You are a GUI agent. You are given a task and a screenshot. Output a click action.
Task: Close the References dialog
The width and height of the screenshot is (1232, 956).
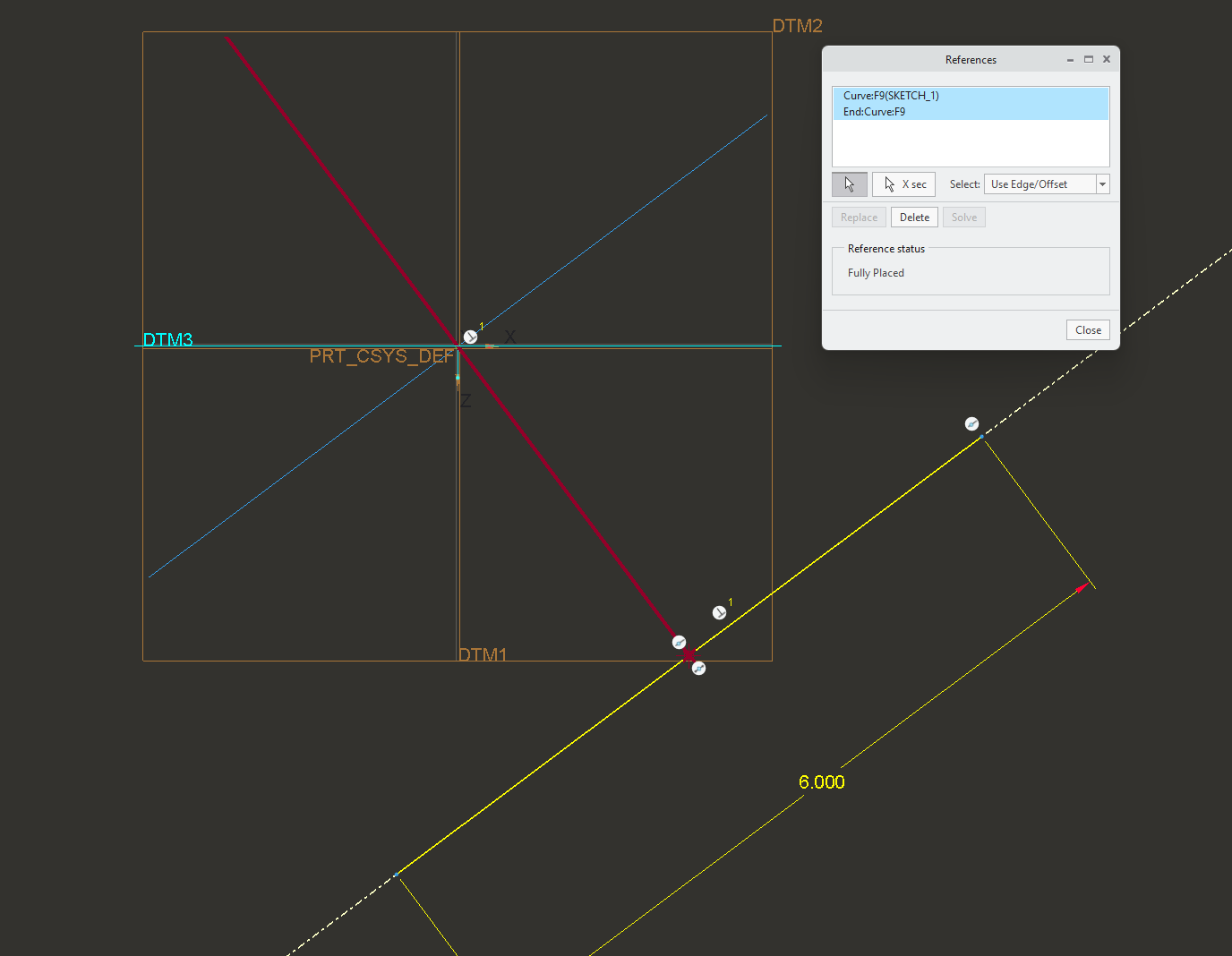pos(1087,329)
